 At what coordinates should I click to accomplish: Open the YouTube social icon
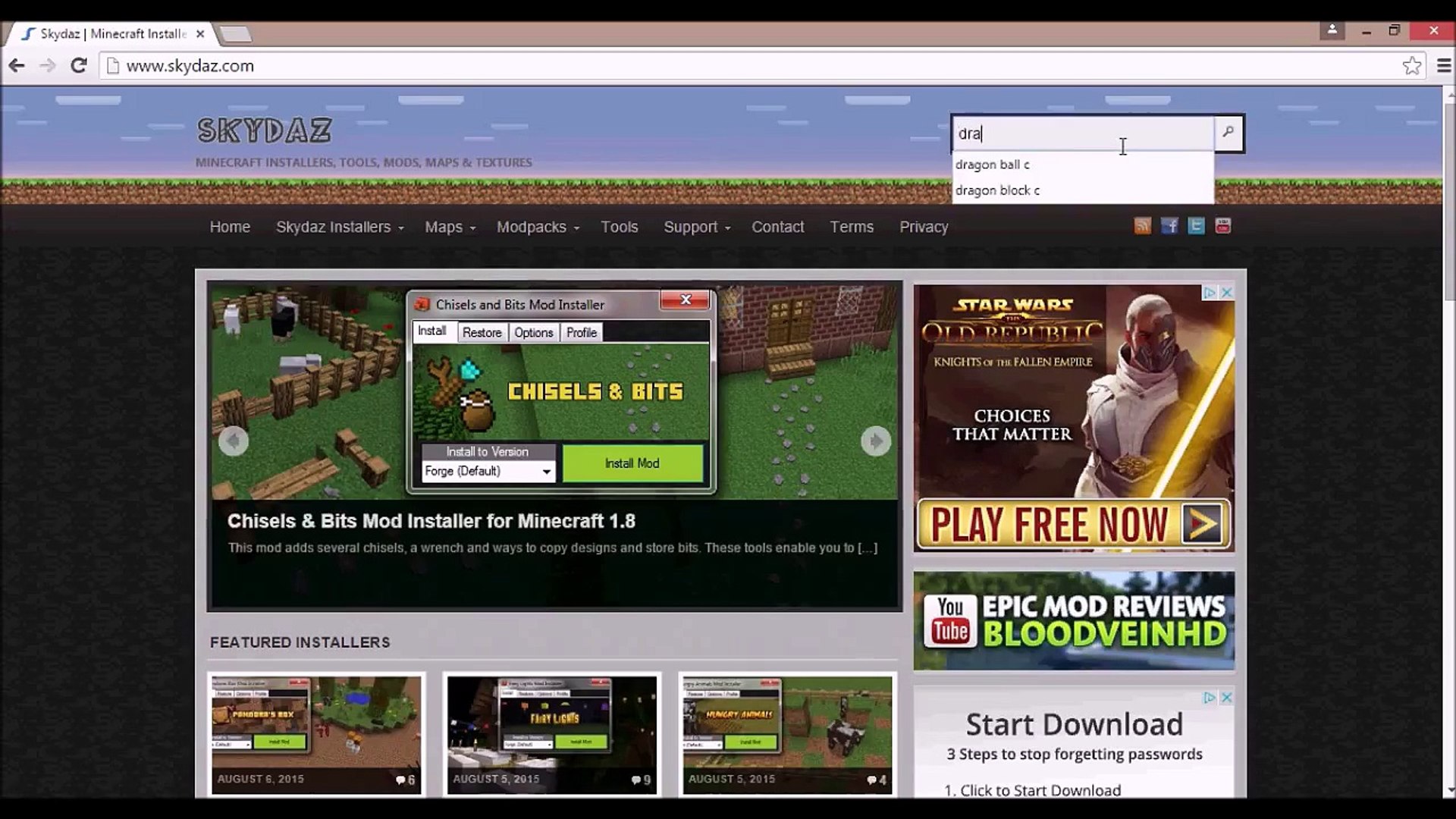[x=1222, y=226]
